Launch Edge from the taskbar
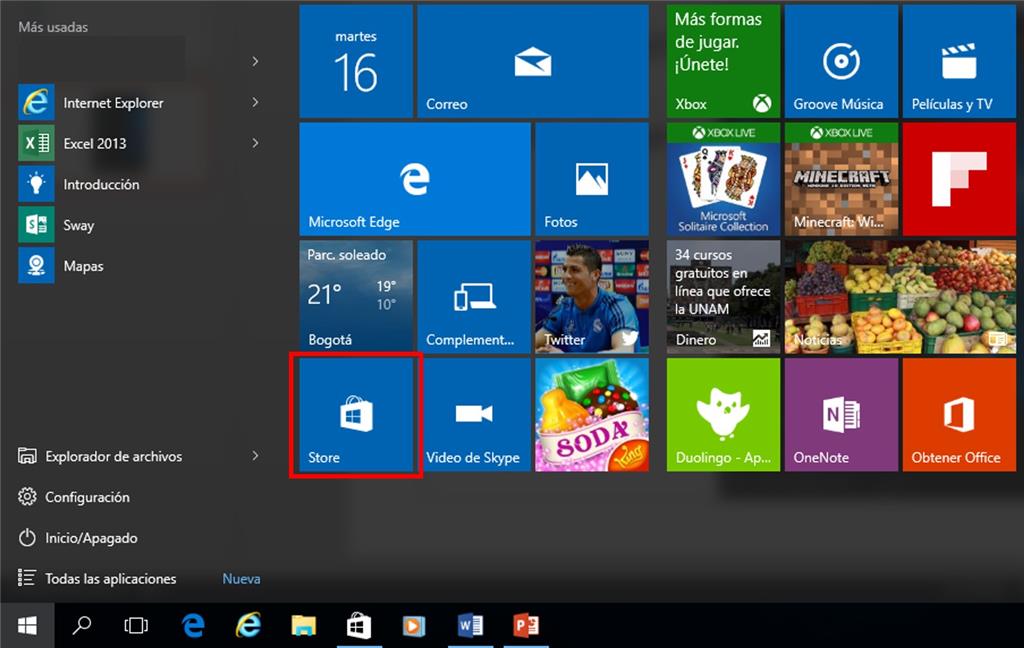Image resolution: width=1024 pixels, height=648 pixels. 193,626
